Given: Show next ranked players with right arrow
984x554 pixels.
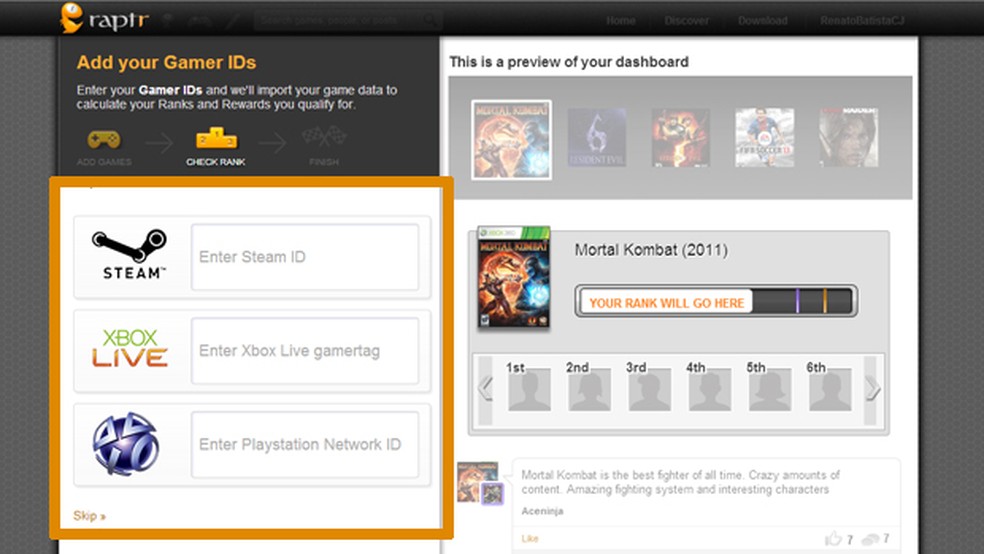Looking at the screenshot, I should pyautogui.click(x=872, y=389).
